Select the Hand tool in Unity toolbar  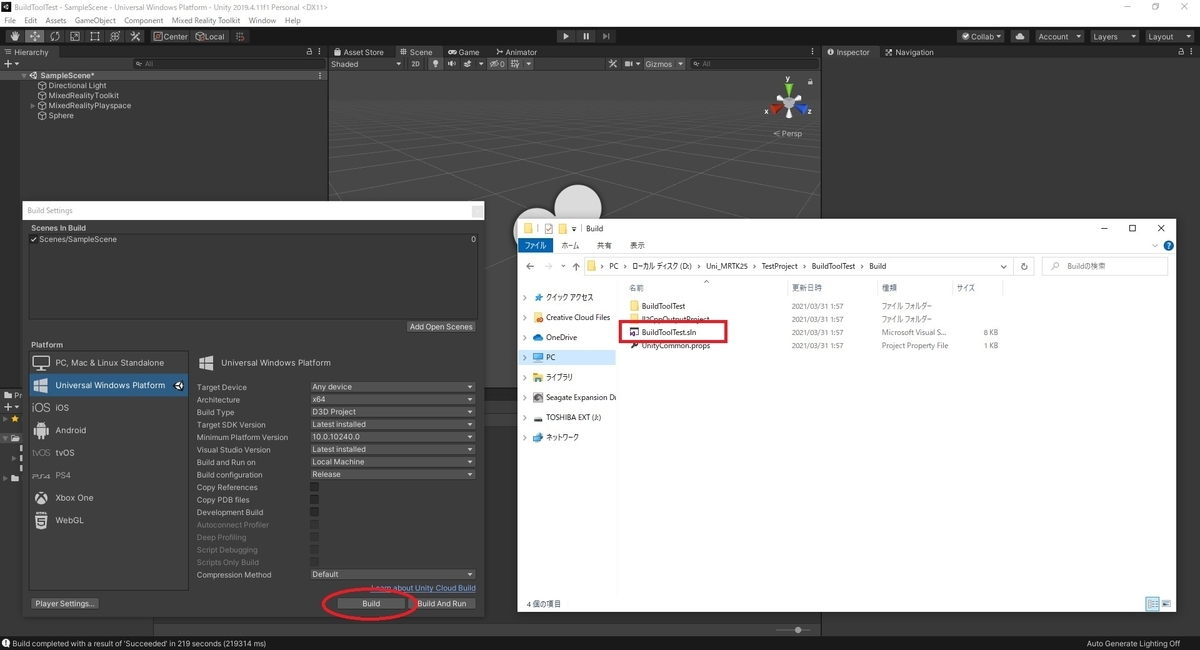point(15,36)
